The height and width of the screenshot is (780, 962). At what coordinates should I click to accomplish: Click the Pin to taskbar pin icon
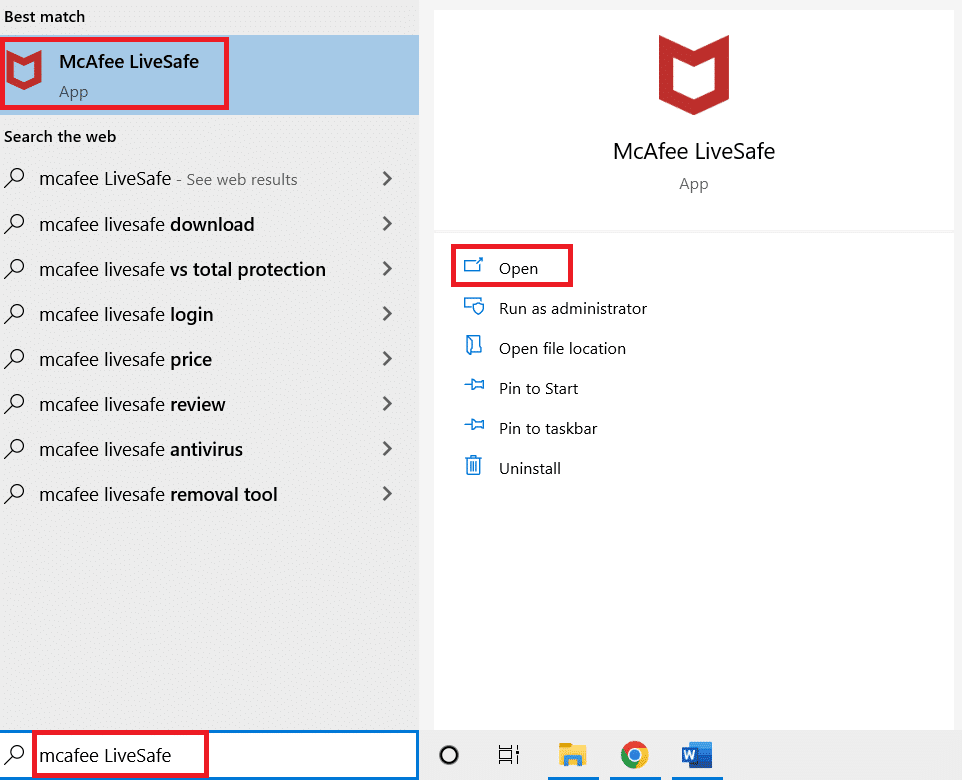[x=474, y=424]
